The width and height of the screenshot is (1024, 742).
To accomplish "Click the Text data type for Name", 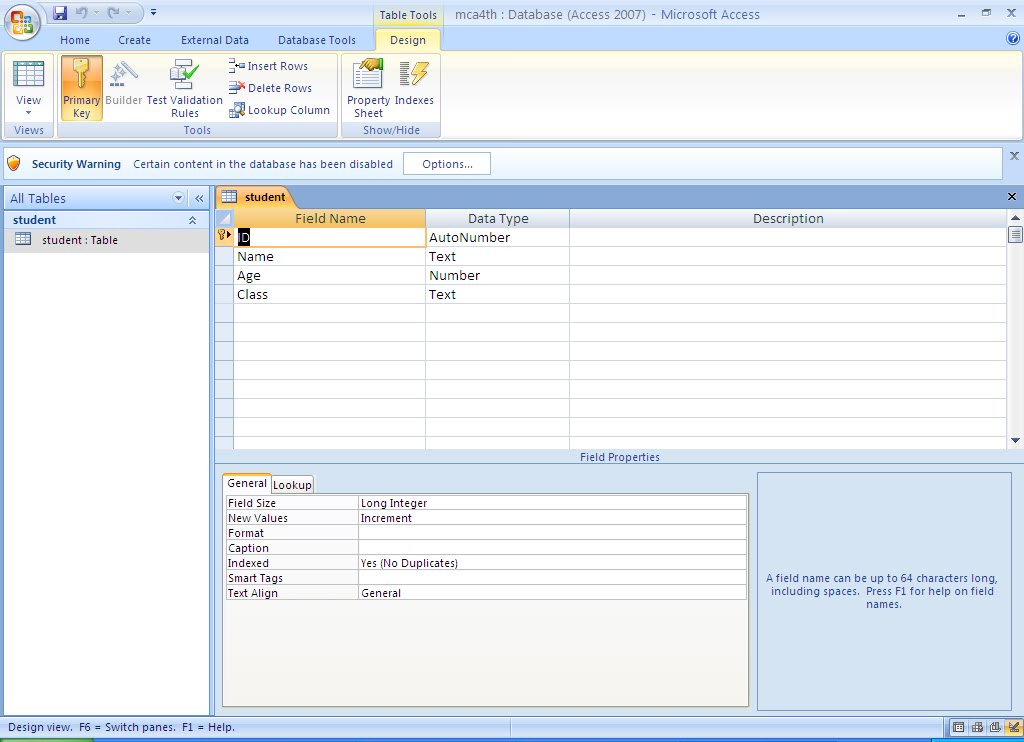I will point(498,256).
